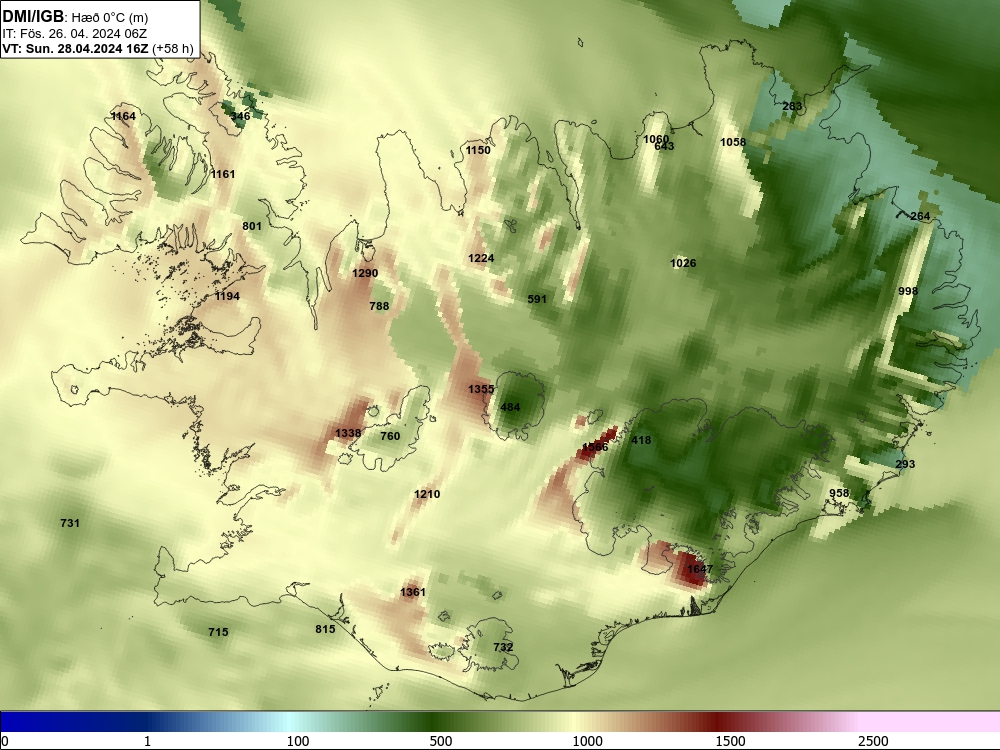Select the 731 value over the sea

70,524
